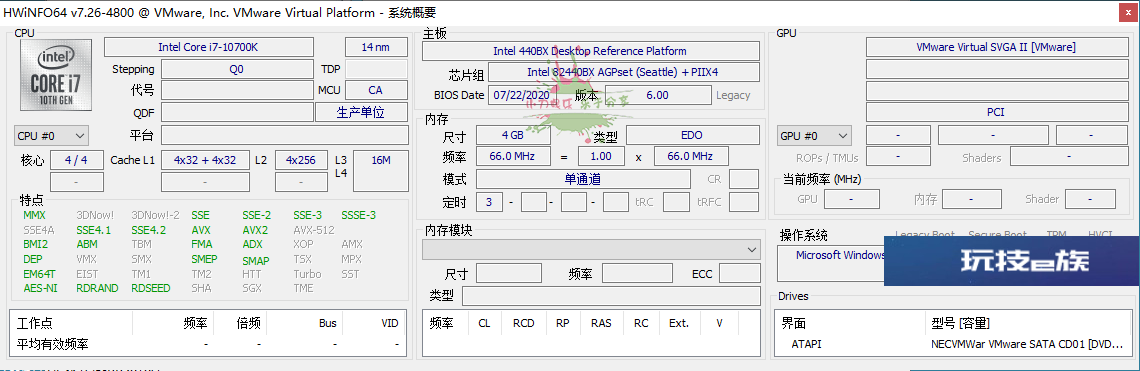This screenshot has height=371, width=1140.
Task: Click the EDO memory type field
Action: point(692,135)
